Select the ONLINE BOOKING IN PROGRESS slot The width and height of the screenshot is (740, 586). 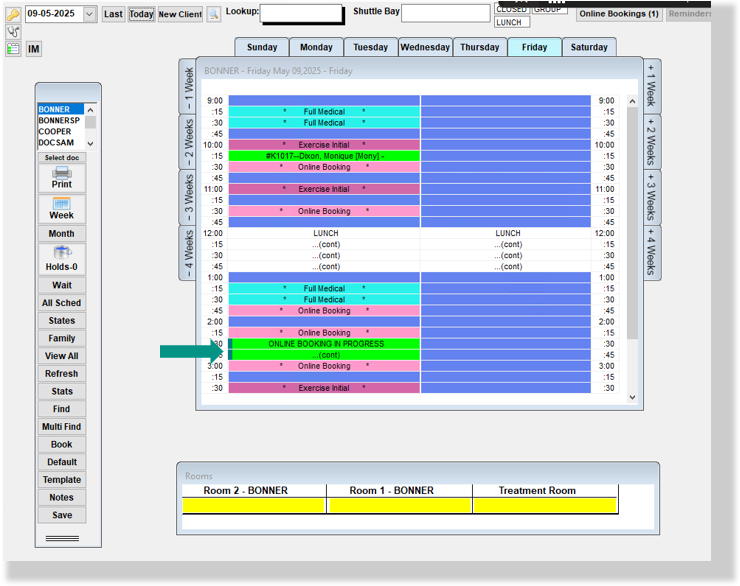325,344
